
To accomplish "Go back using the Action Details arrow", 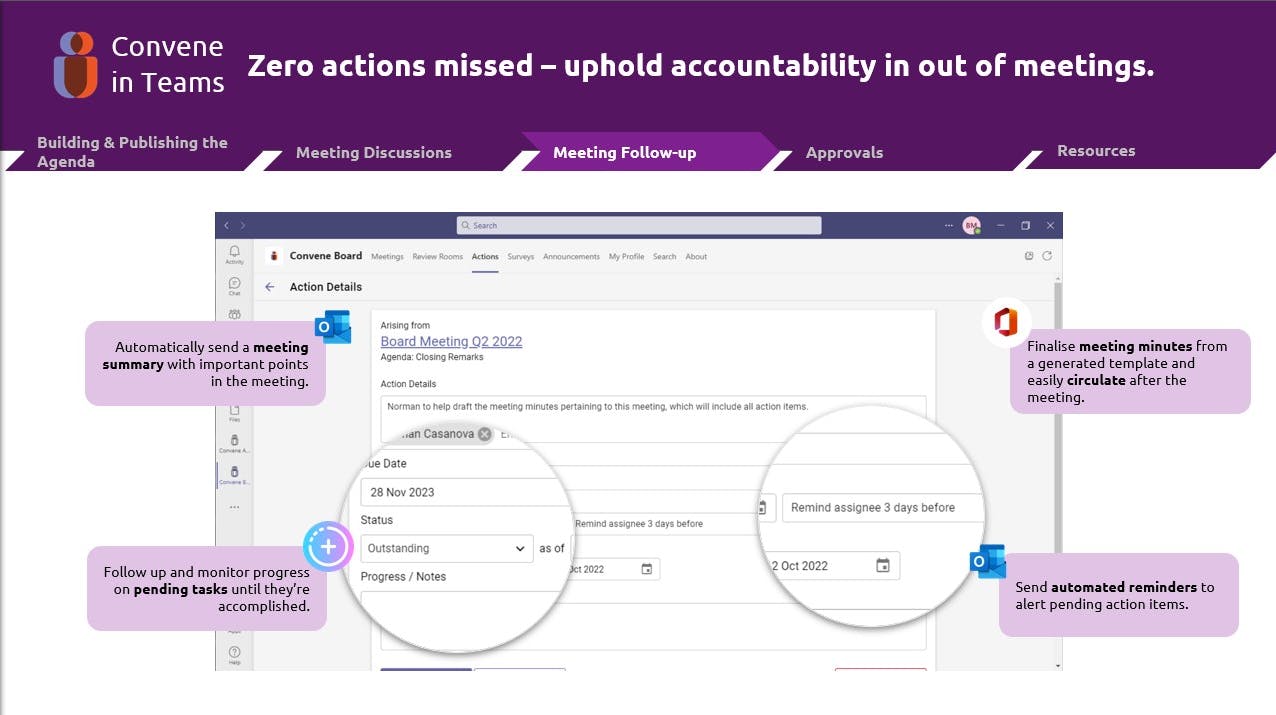I will tap(269, 287).
